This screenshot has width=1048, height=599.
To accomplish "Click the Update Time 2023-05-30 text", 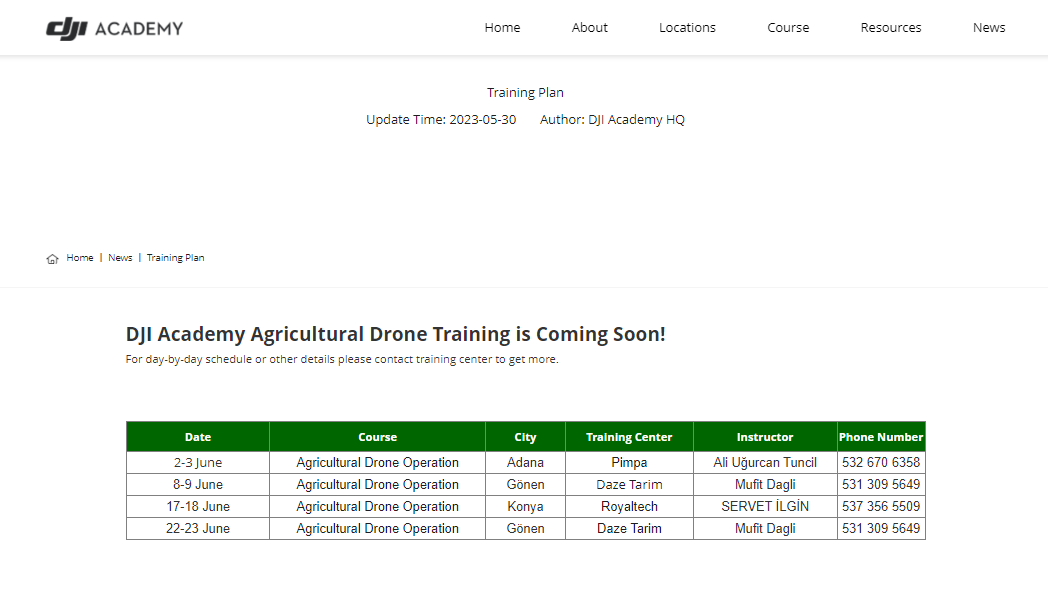I will [x=441, y=120].
